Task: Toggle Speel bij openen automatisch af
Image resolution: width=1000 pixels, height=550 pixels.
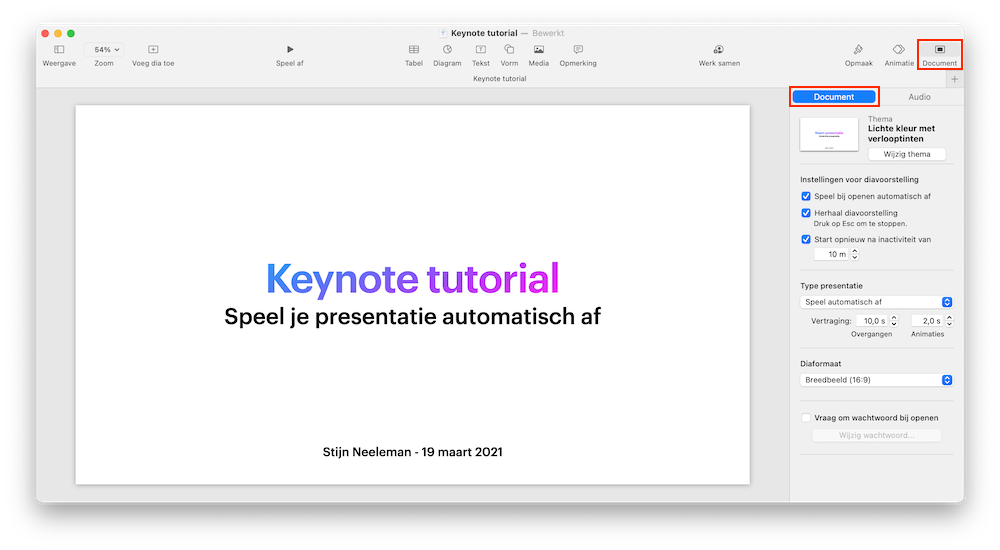Action: [x=806, y=197]
